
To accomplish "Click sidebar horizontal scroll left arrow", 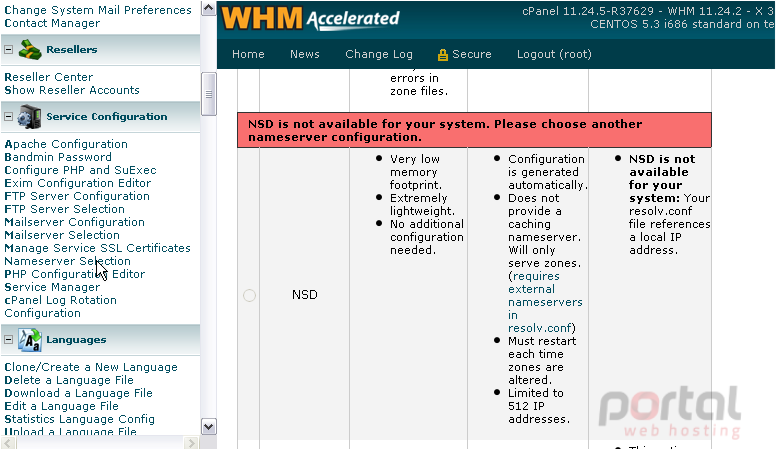I will pyautogui.click(x=6, y=443).
